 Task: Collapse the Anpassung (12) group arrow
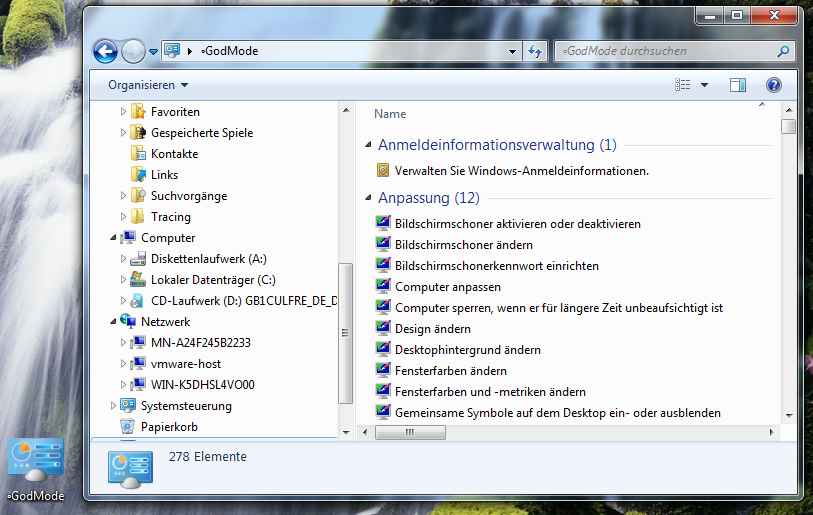pos(368,197)
